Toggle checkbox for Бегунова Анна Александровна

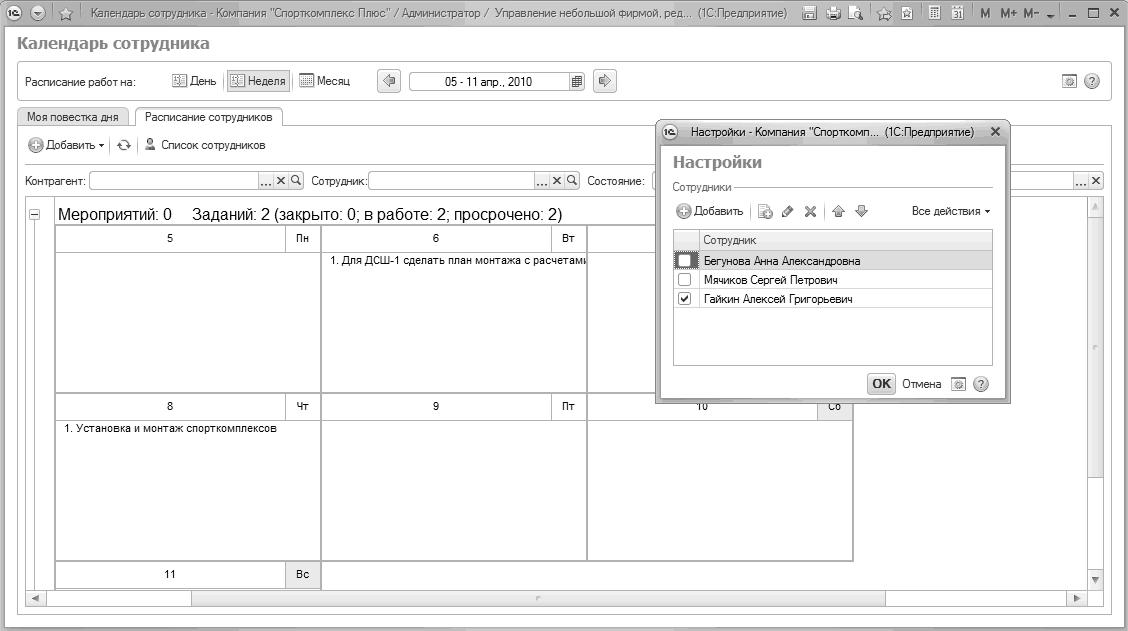pyautogui.click(x=684, y=260)
